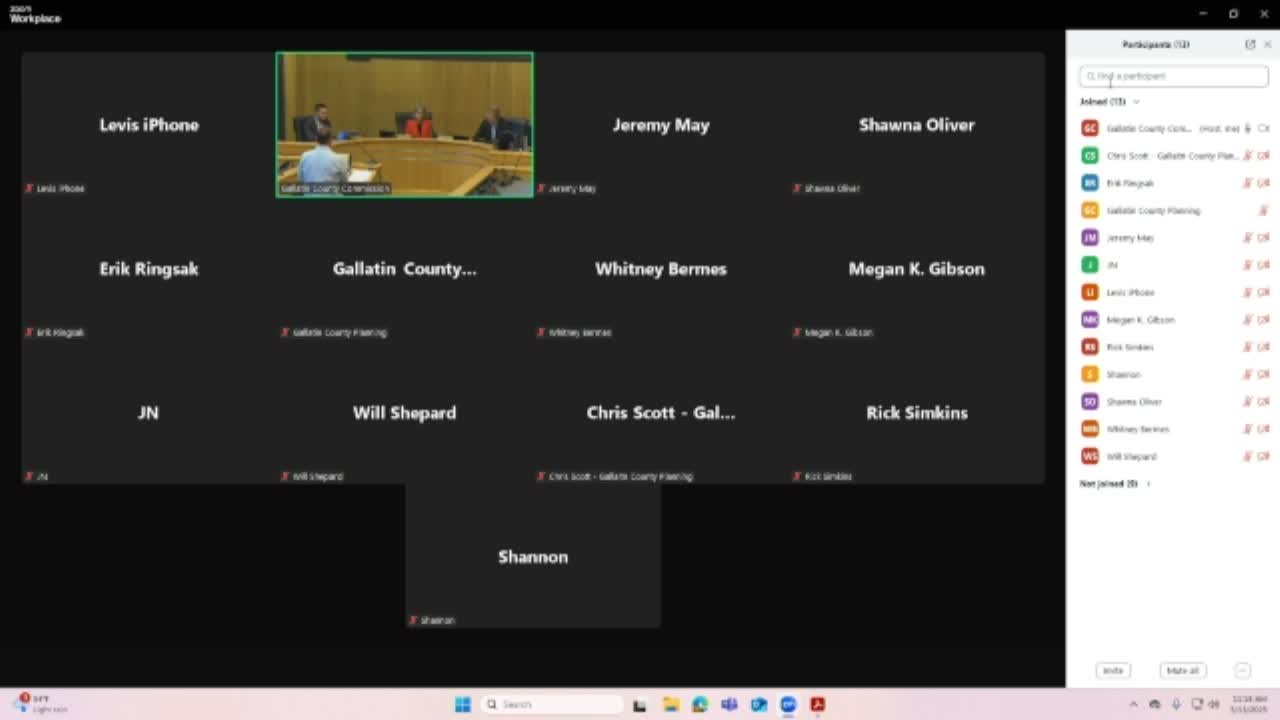
Task: Click the host microphone icon for Gallatin County Commission
Action: point(1248,129)
